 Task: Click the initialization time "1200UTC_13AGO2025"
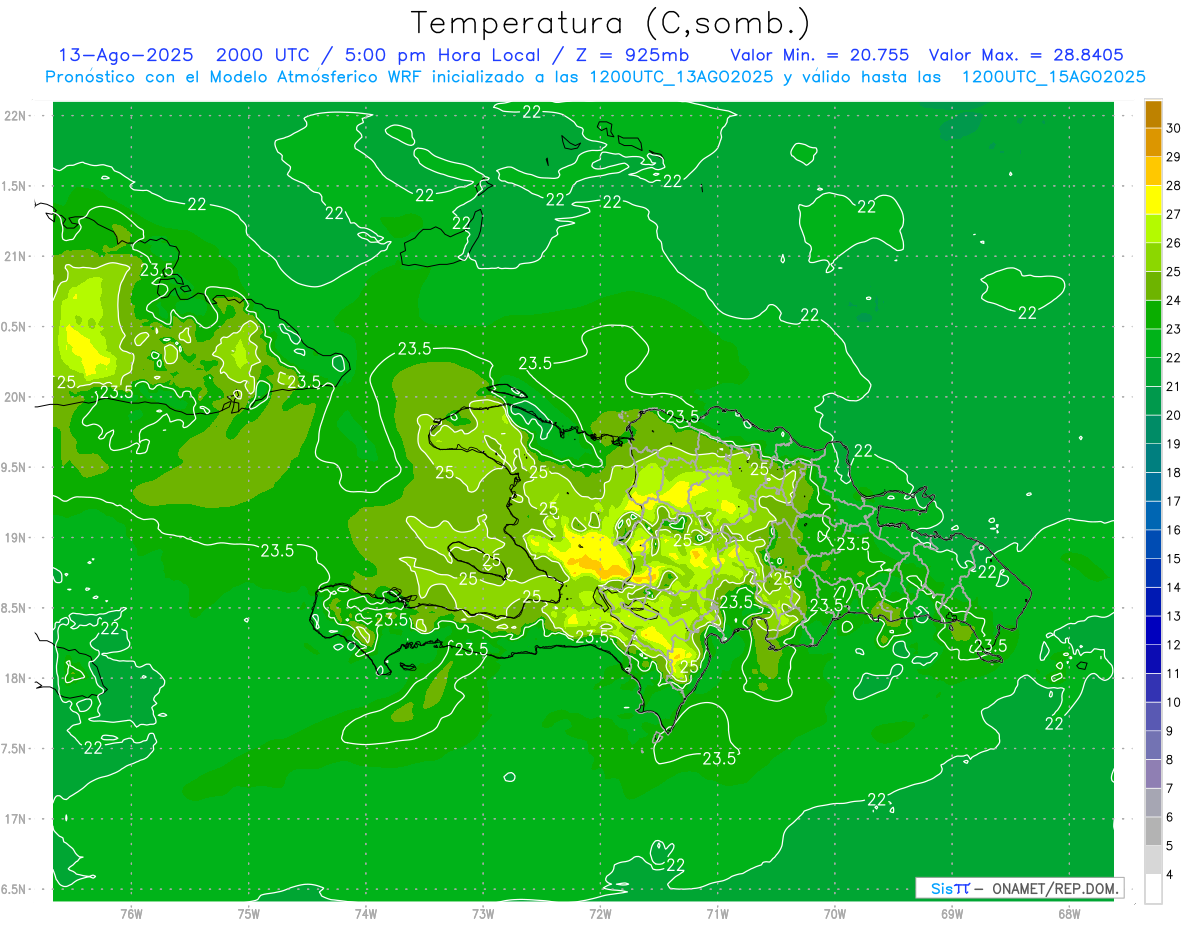tap(680, 77)
